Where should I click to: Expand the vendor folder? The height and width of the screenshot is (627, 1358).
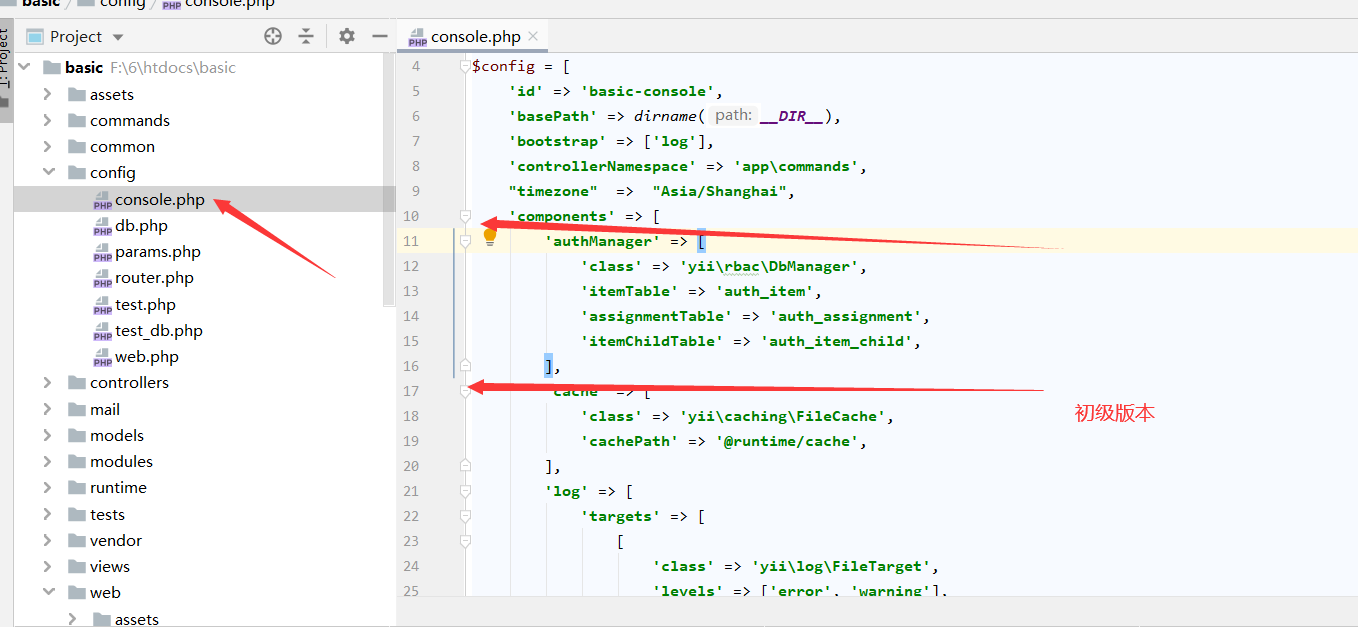[47, 540]
